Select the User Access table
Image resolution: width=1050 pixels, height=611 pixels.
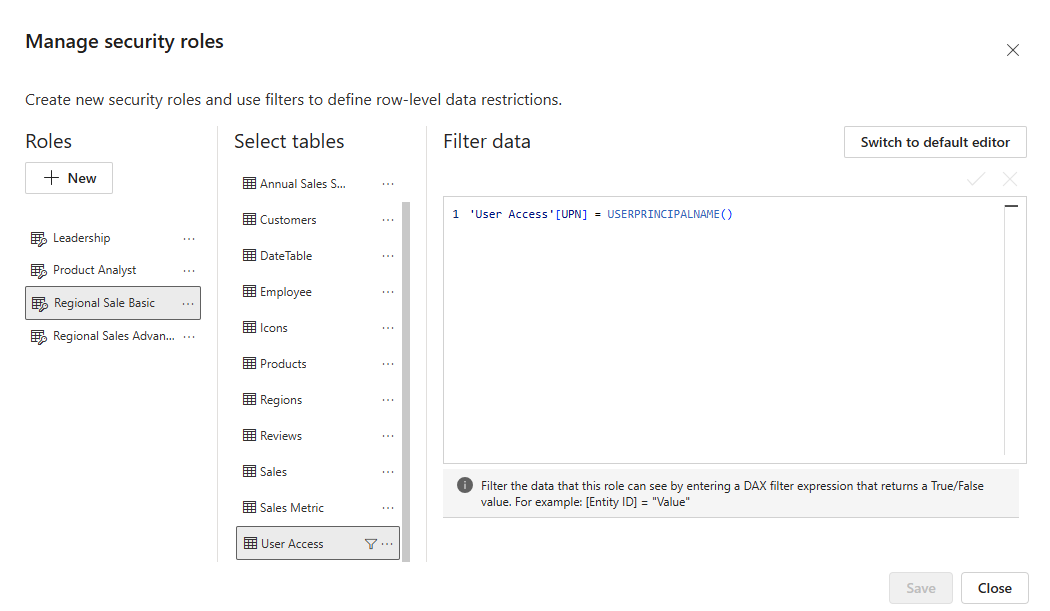coord(318,543)
